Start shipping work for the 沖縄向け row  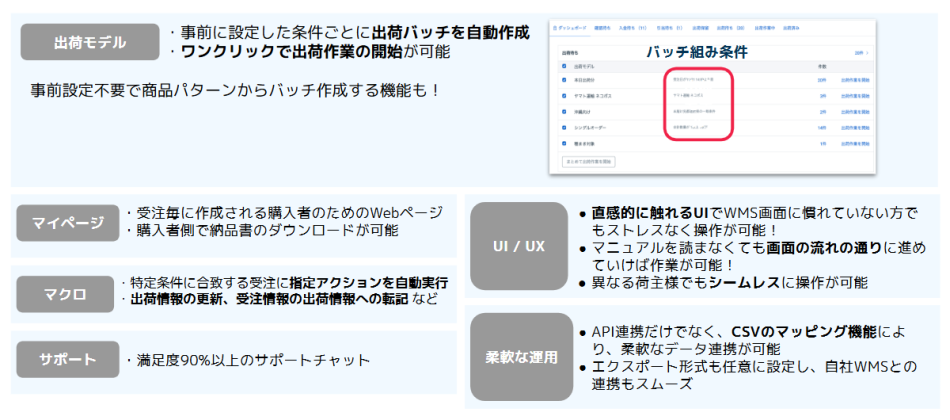pyautogui.click(x=853, y=112)
